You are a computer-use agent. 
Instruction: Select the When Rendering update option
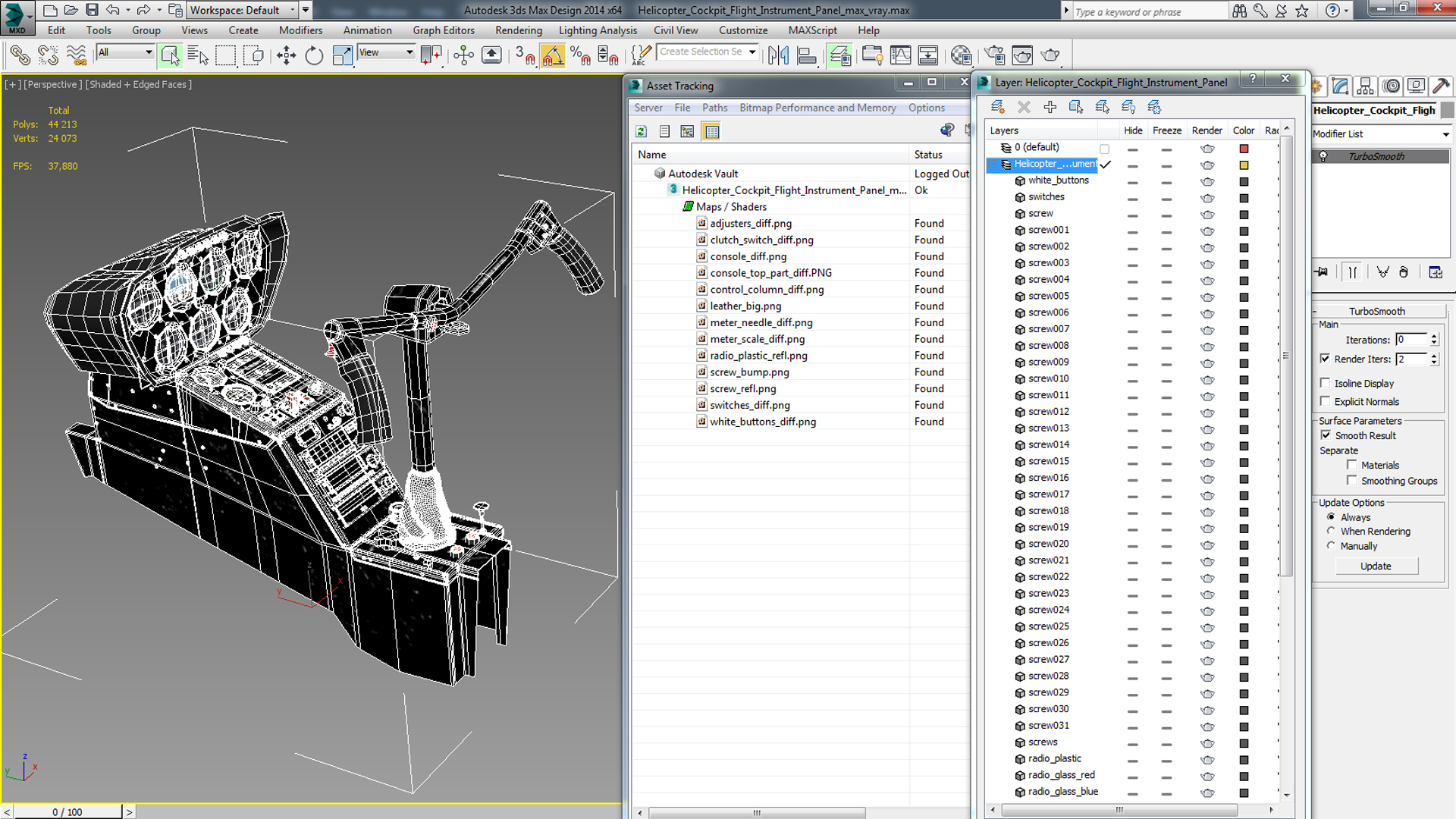tap(1331, 531)
